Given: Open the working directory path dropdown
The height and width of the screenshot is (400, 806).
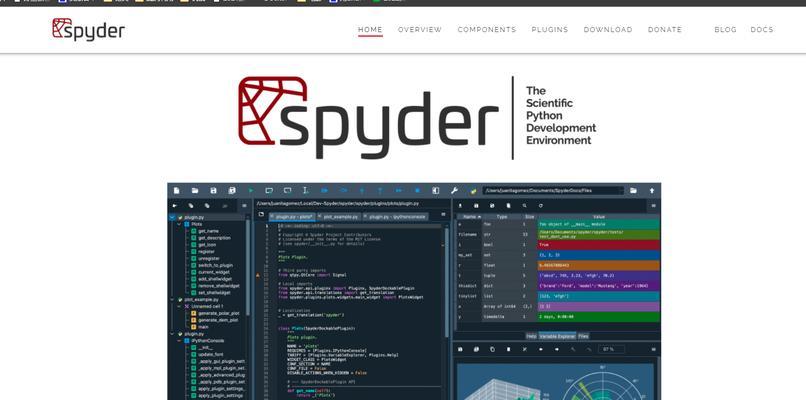Looking at the screenshot, I should coord(621,190).
